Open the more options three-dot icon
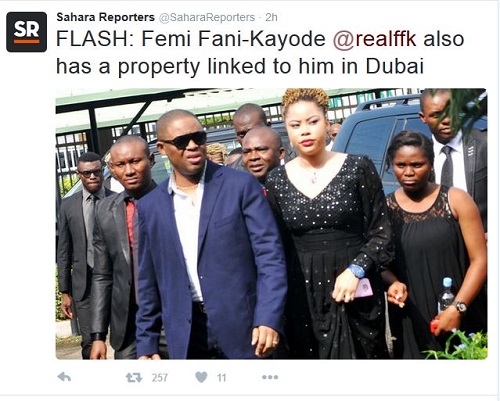Screen dimensions: 500x401 (270, 377)
